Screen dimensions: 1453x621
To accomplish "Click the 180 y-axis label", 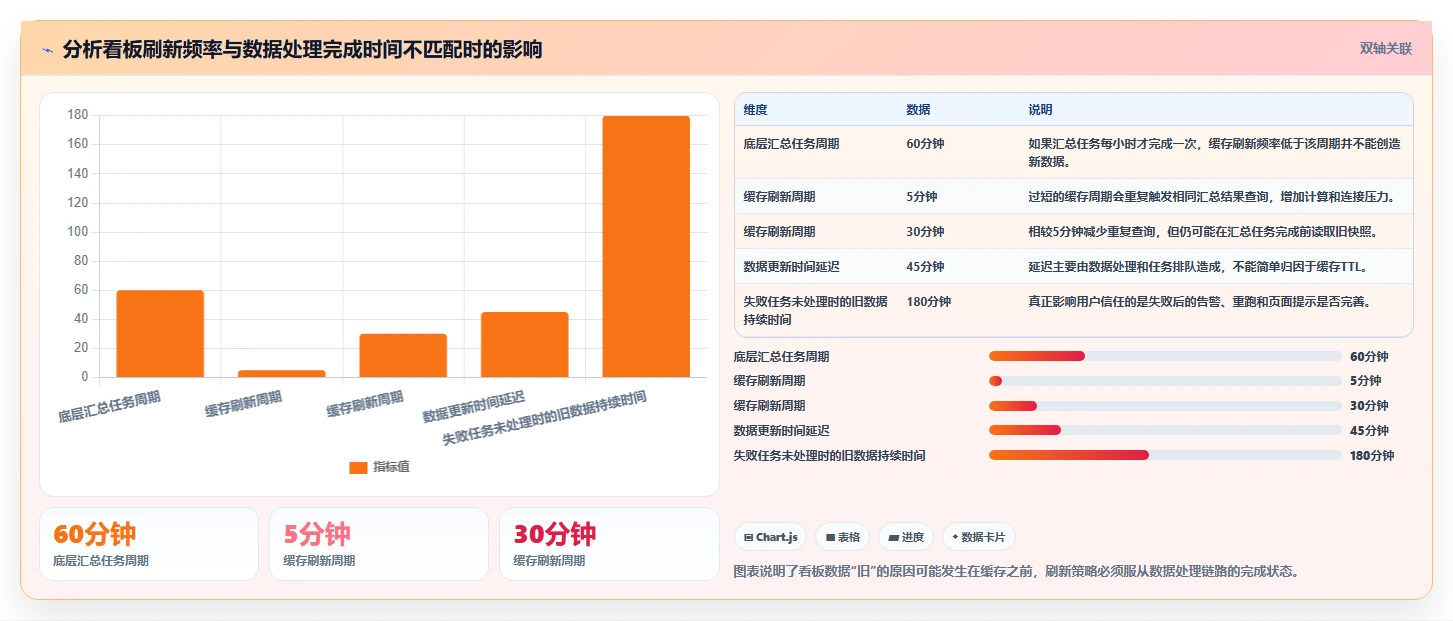I will pyautogui.click(x=78, y=115).
